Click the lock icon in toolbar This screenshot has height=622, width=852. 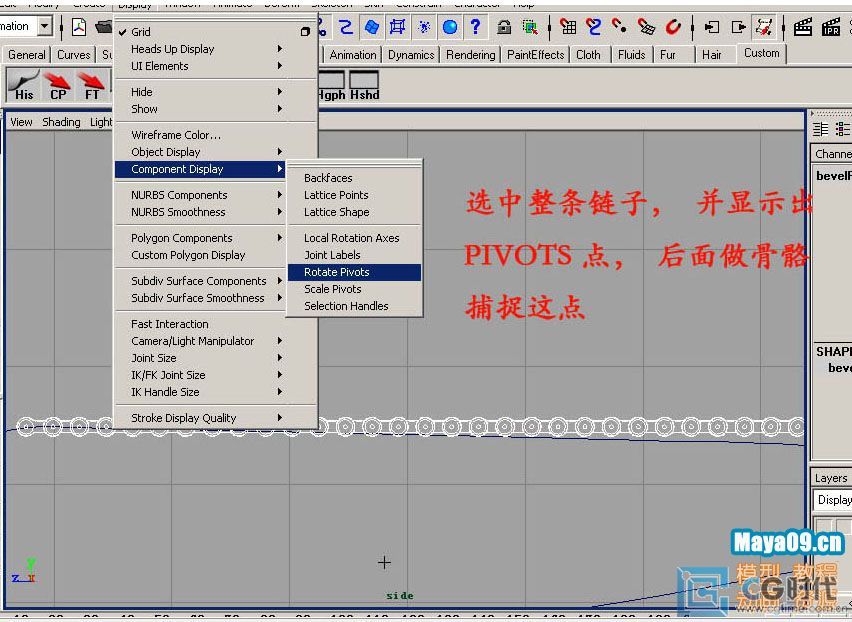[x=504, y=27]
